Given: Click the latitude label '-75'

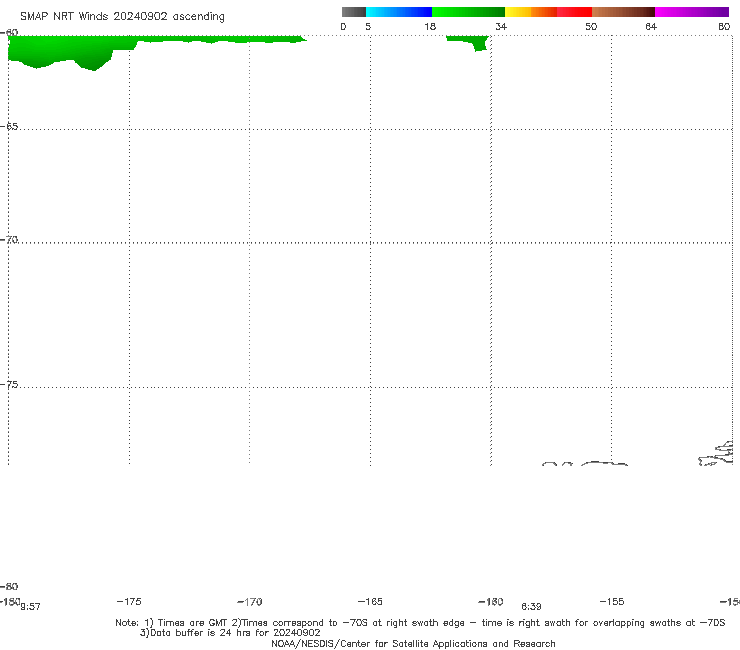Looking at the screenshot, I should [9, 385].
